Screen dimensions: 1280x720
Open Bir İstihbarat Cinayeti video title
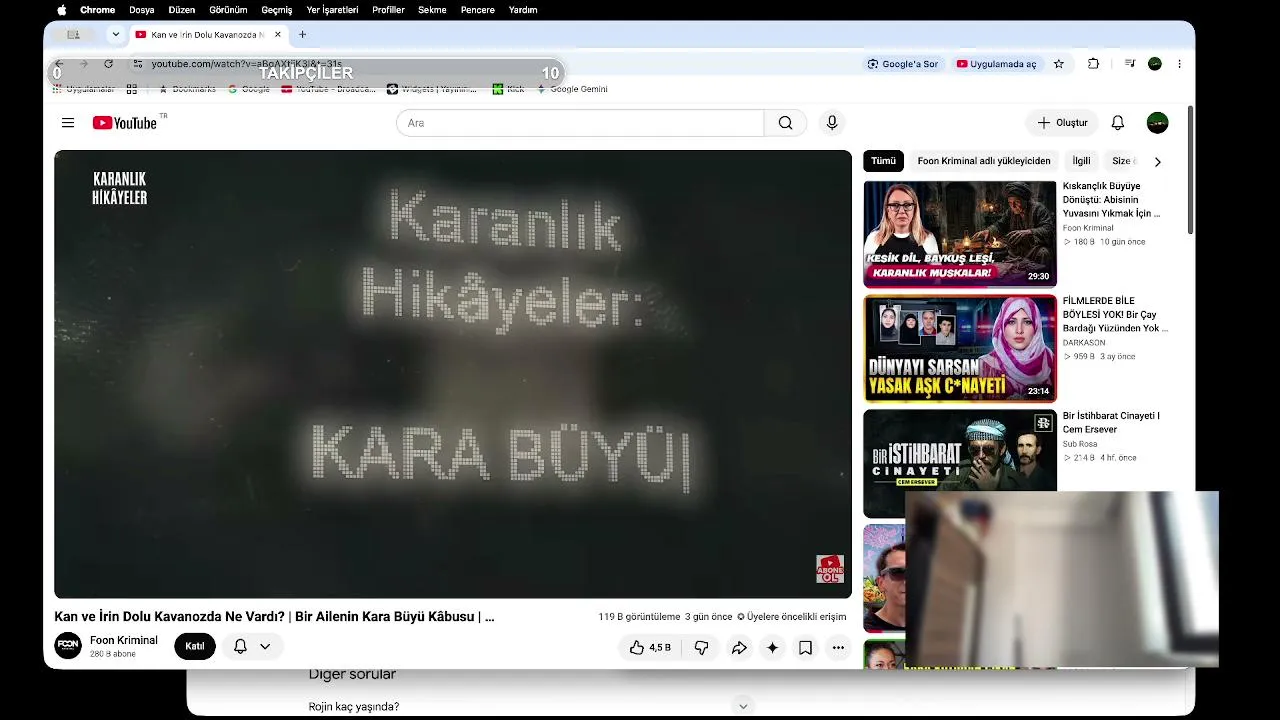tap(1111, 422)
